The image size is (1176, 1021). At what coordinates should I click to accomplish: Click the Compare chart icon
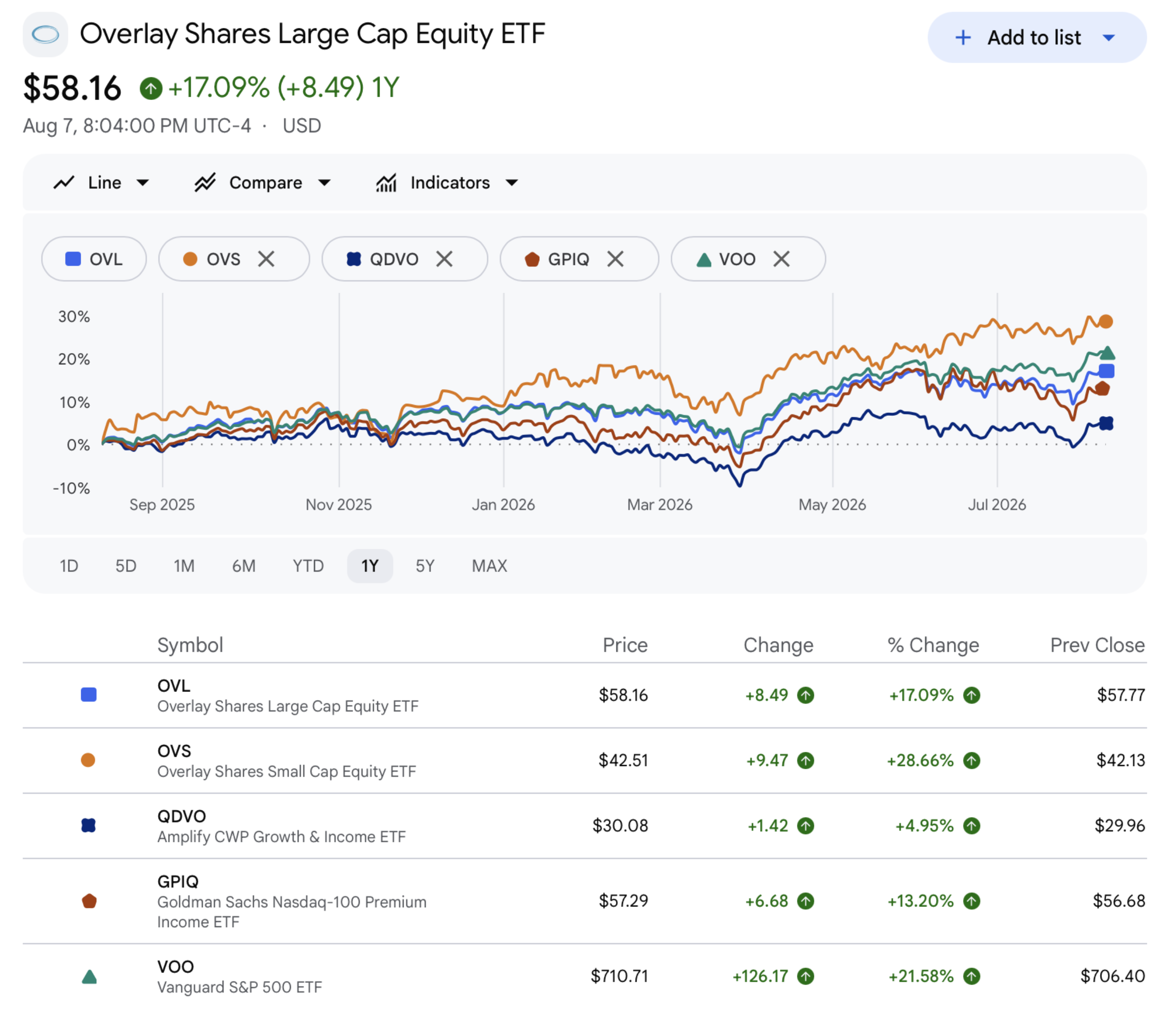pyautogui.click(x=206, y=183)
